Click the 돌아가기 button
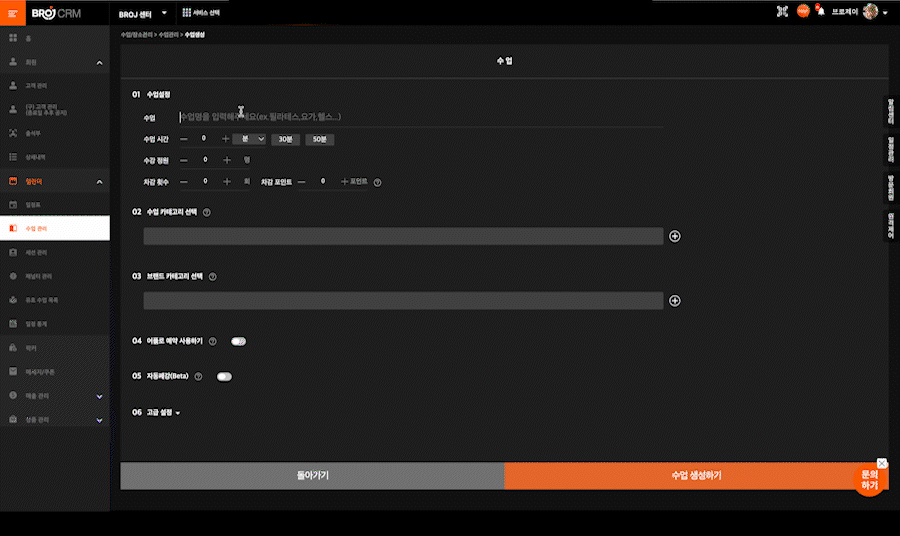Viewport: 900px width, 536px height. point(312,476)
